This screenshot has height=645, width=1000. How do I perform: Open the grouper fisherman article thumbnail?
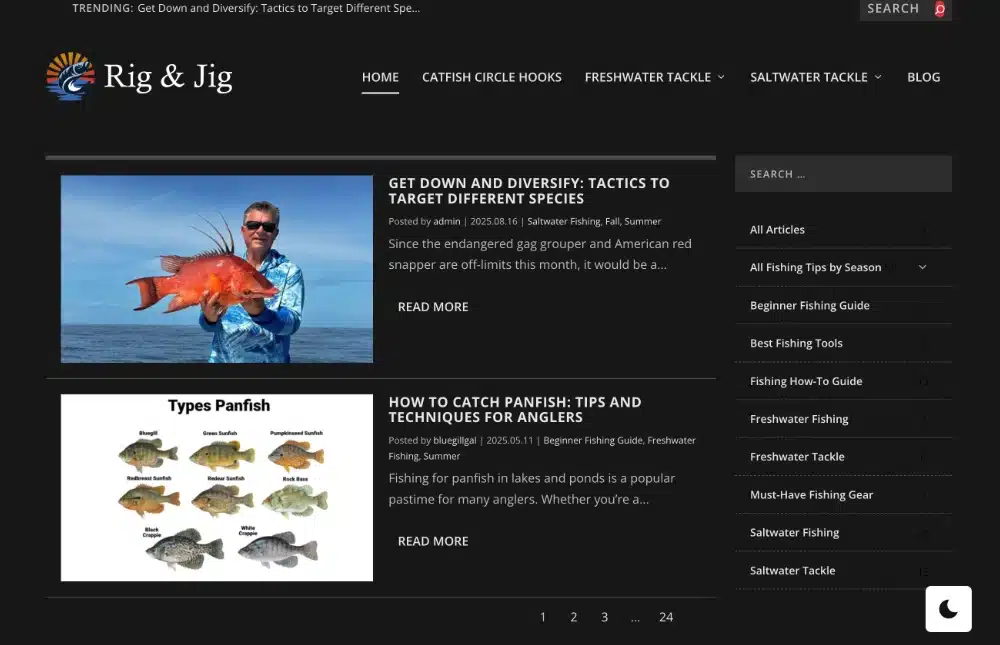click(x=217, y=269)
